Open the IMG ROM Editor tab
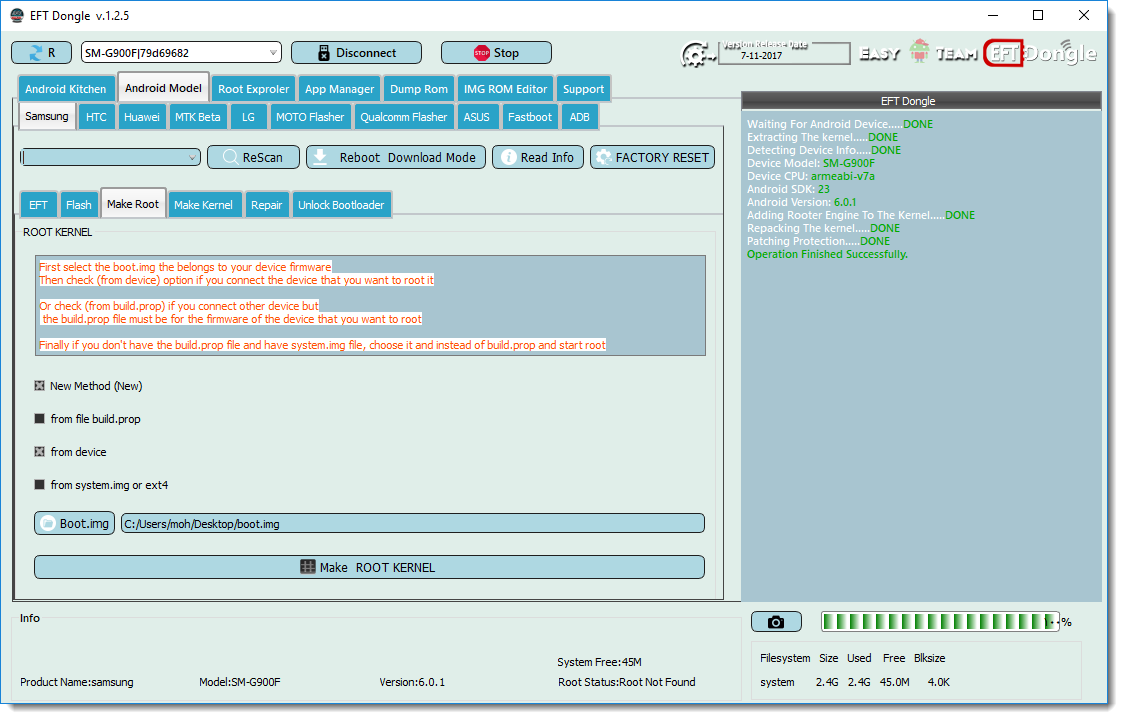1123x719 pixels. pyautogui.click(x=506, y=89)
